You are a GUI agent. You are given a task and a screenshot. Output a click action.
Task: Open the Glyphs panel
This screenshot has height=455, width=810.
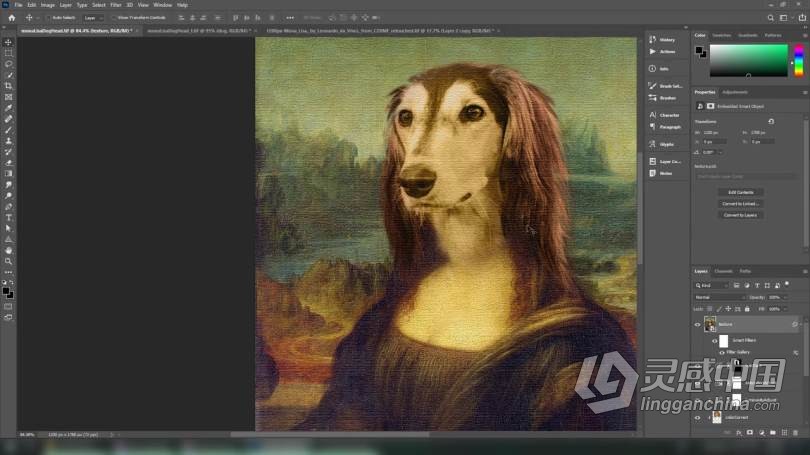[x=663, y=144]
